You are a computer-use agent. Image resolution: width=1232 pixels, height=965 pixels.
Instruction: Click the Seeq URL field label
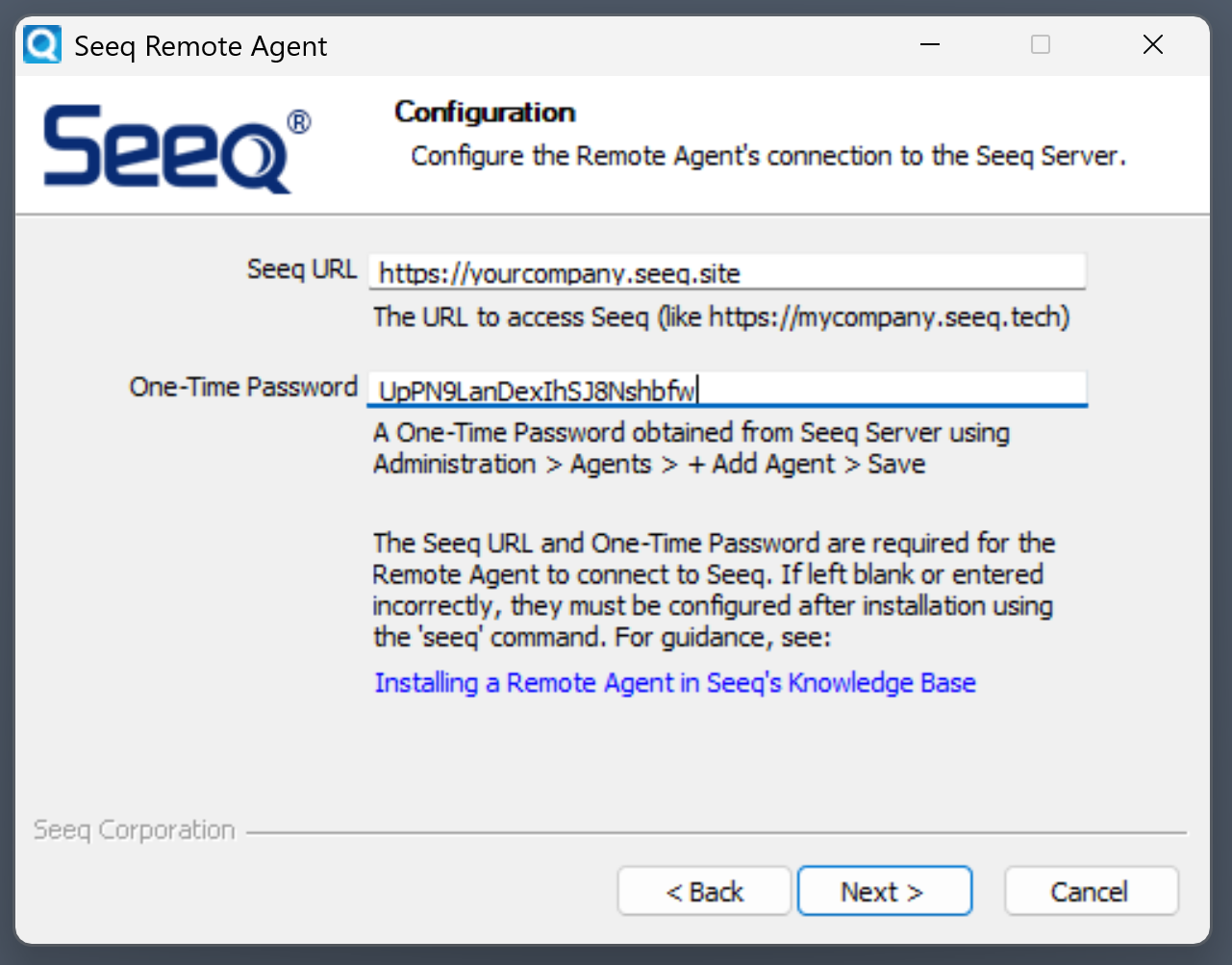tap(301, 269)
